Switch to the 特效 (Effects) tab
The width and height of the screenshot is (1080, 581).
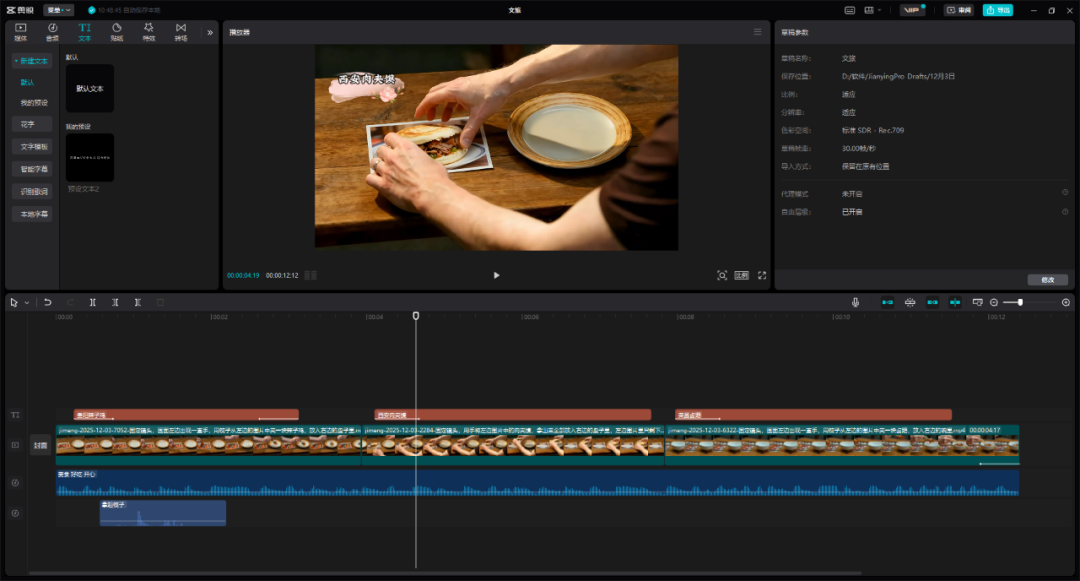coord(148,32)
